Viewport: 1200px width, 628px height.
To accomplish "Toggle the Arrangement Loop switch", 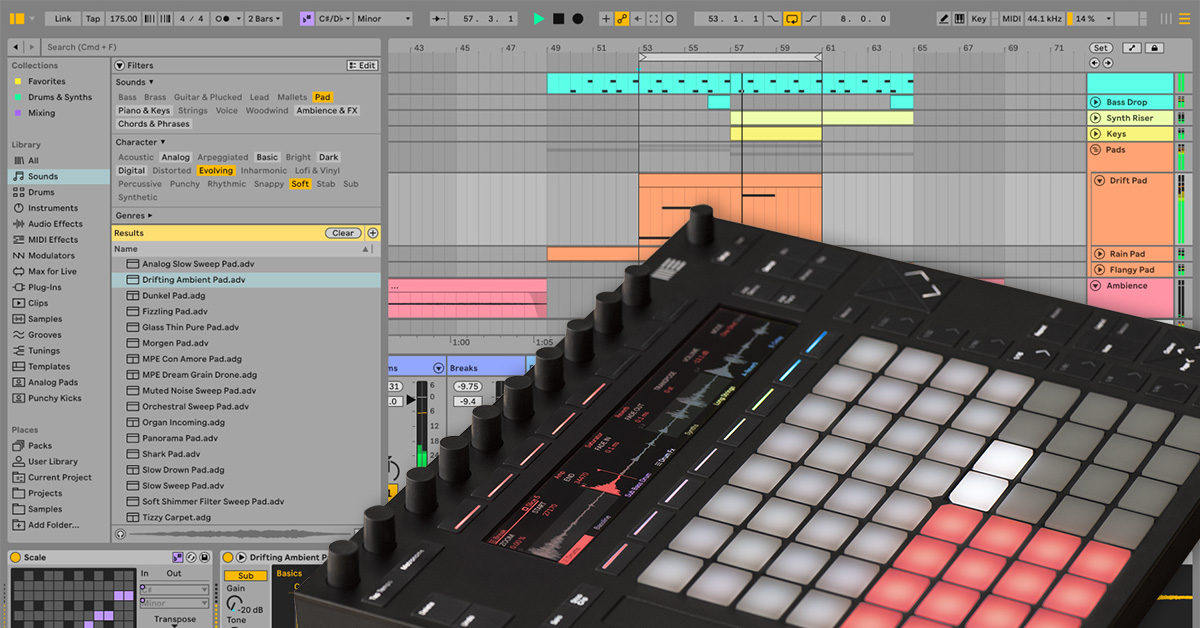I will tap(792, 18).
